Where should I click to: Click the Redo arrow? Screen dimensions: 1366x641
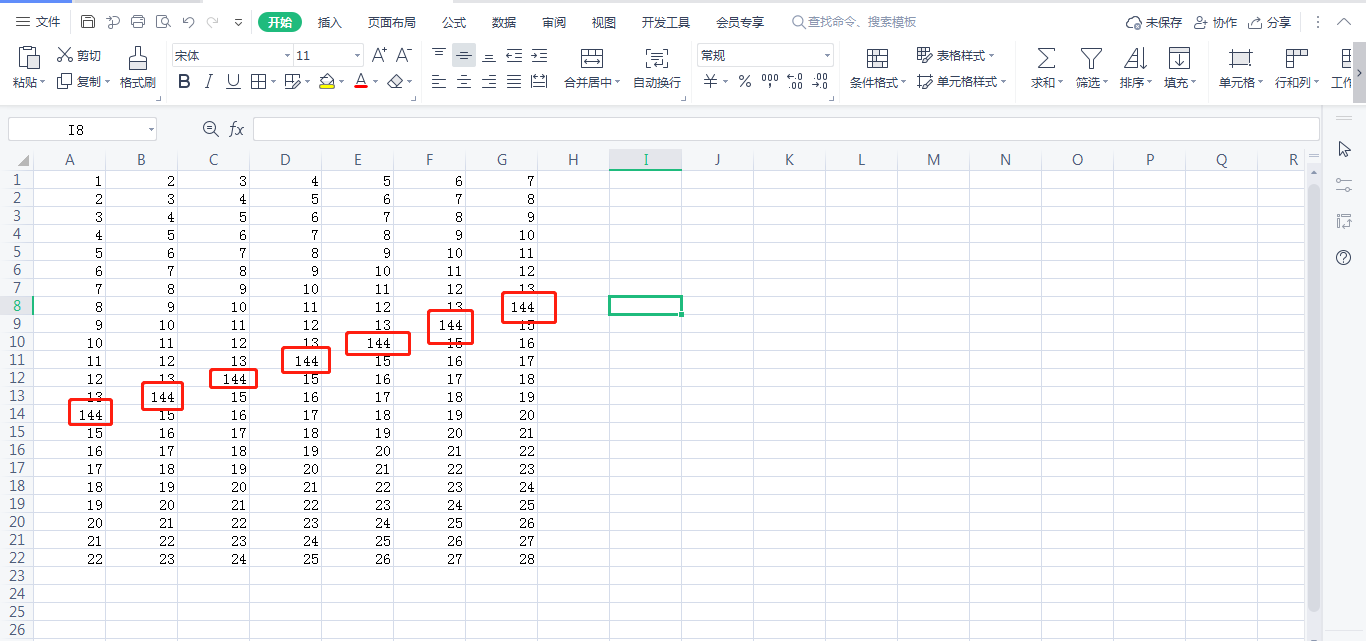pos(212,22)
